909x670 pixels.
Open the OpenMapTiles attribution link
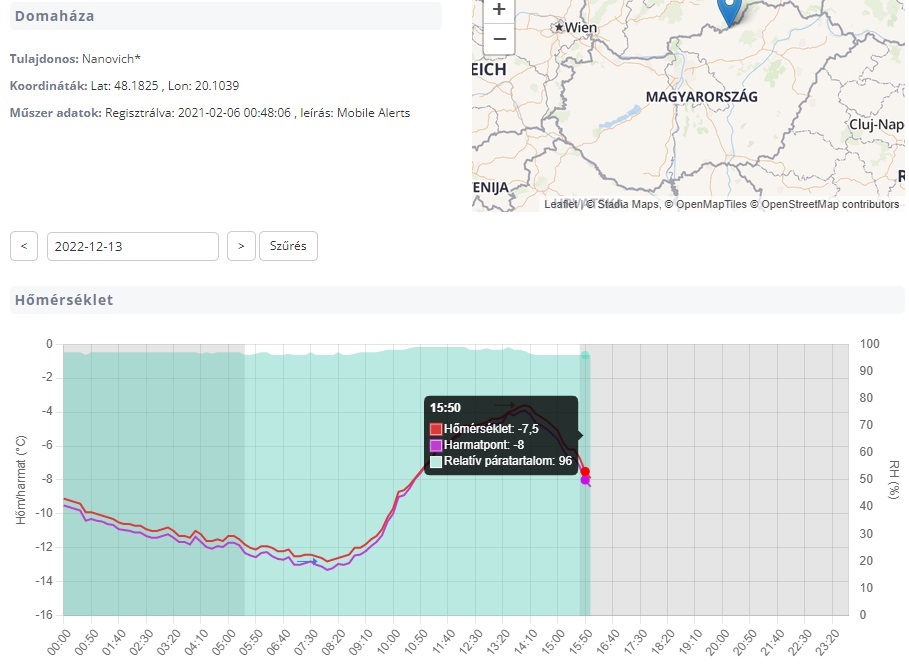[x=711, y=204]
